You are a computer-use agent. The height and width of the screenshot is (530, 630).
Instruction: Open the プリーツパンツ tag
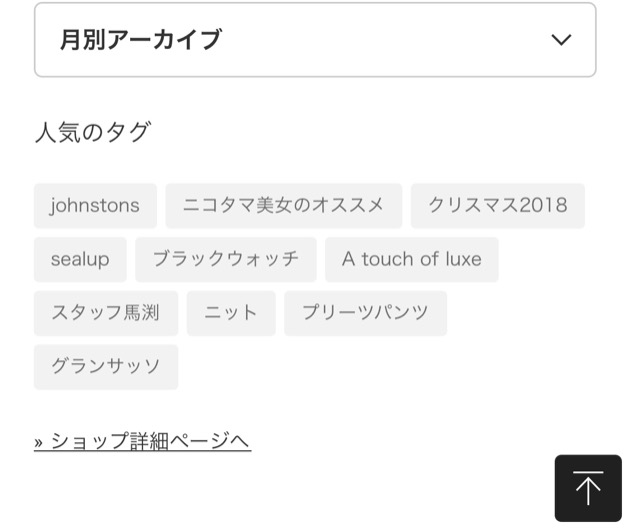click(366, 313)
